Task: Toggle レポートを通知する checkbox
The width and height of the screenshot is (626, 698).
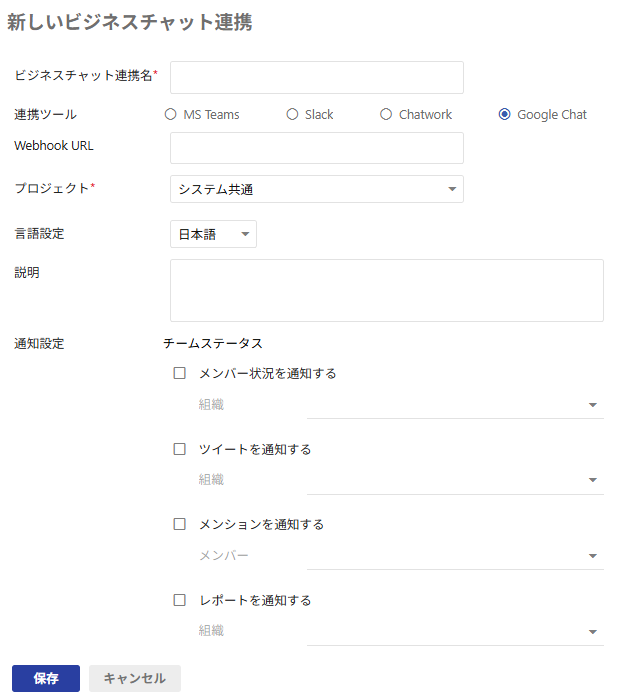Action: tap(179, 600)
